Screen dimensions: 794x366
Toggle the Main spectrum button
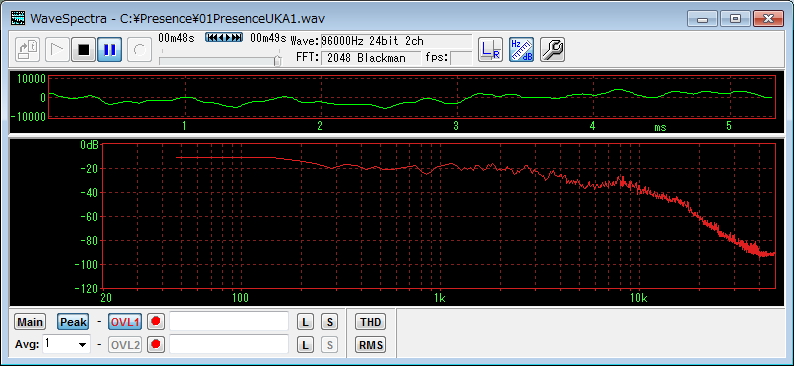pos(30,321)
